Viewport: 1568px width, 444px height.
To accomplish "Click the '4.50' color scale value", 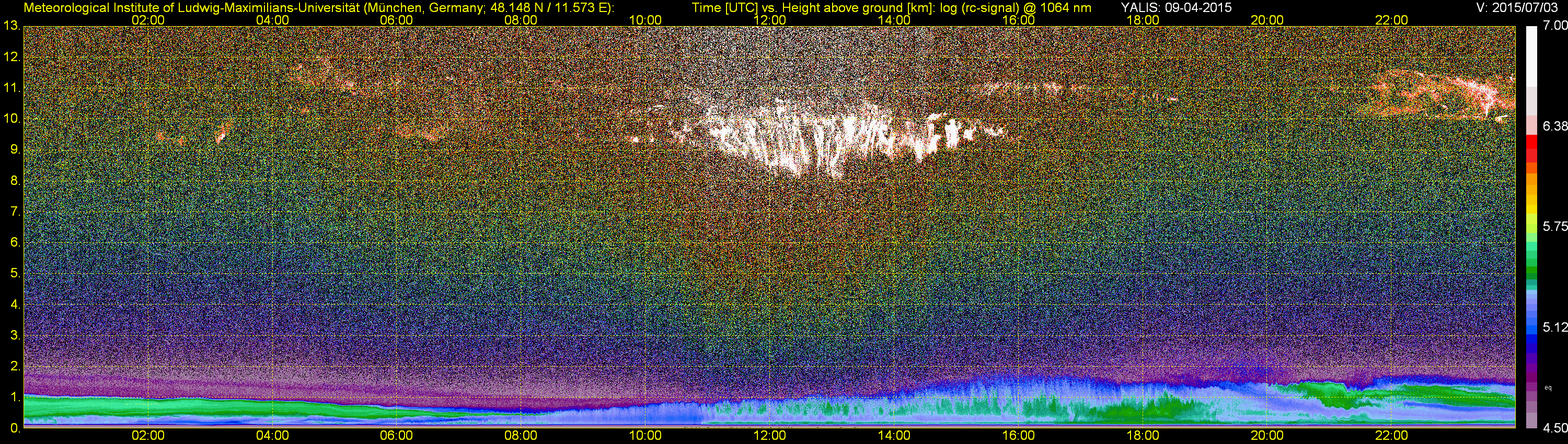I will pos(1554,429).
